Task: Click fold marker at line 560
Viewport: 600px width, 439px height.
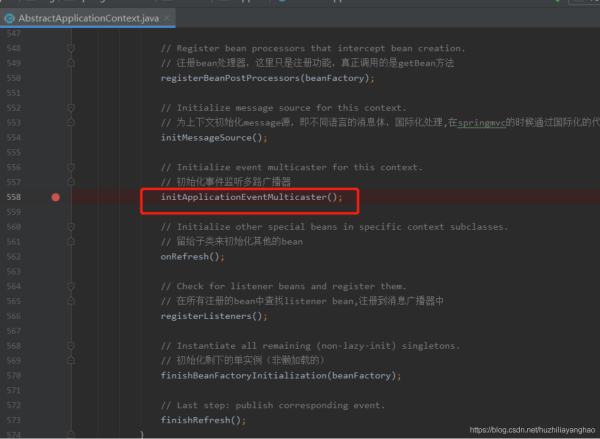Action: [71, 227]
